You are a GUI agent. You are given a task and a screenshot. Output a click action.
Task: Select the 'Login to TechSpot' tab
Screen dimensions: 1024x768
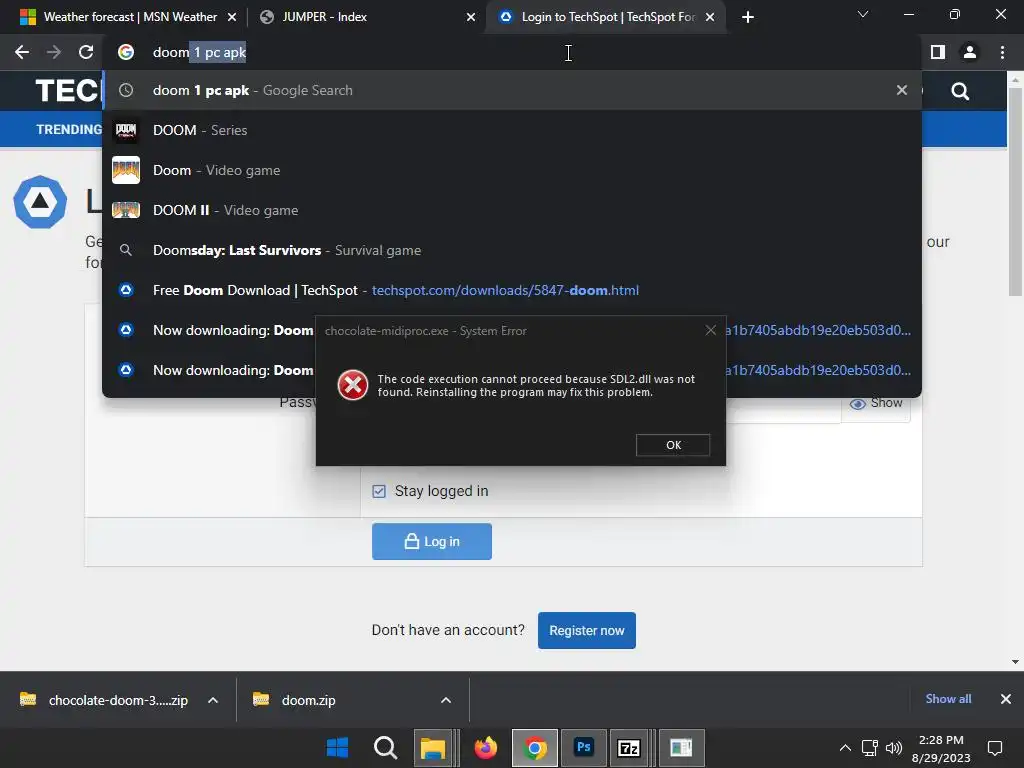(x=606, y=17)
